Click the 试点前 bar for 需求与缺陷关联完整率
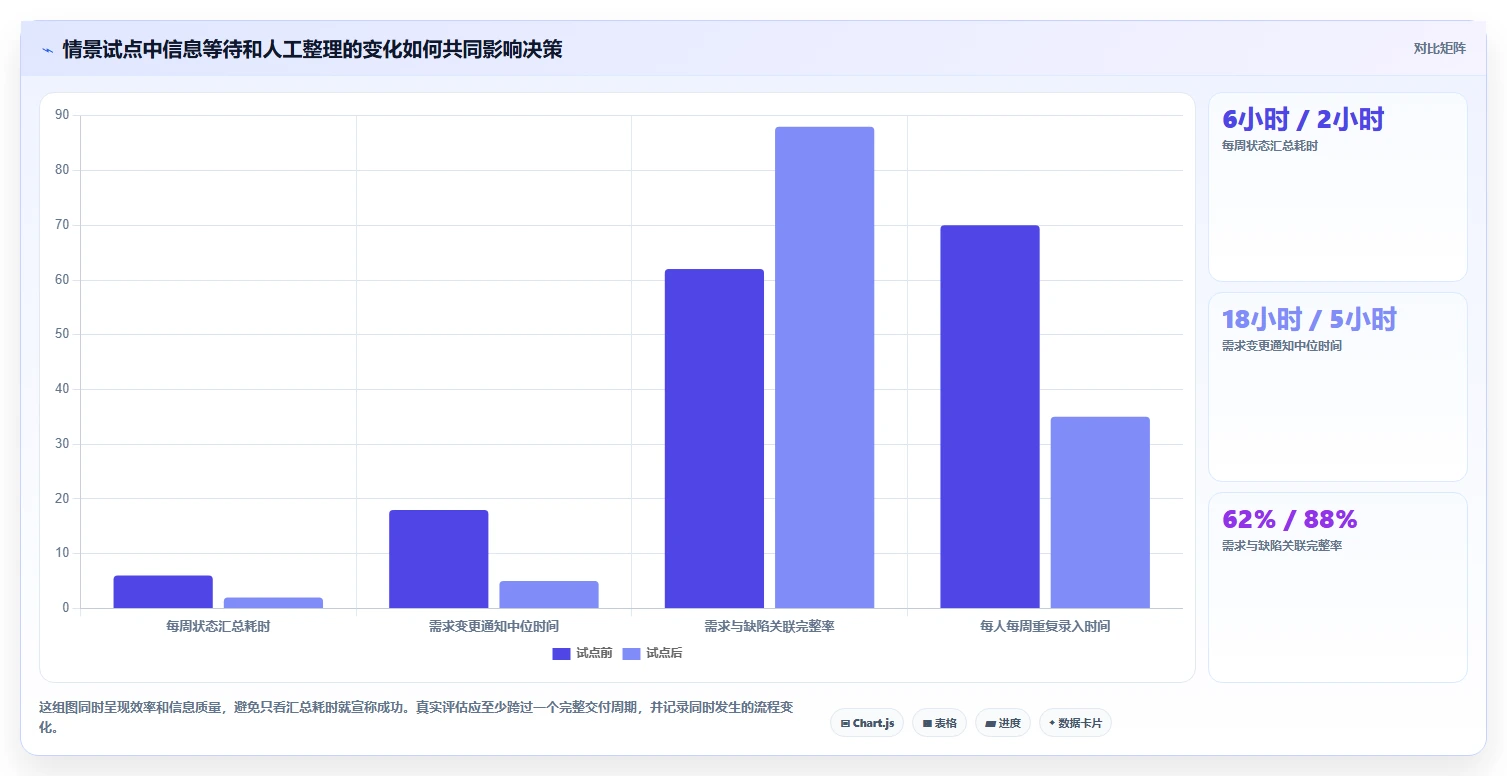 coord(714,439)
